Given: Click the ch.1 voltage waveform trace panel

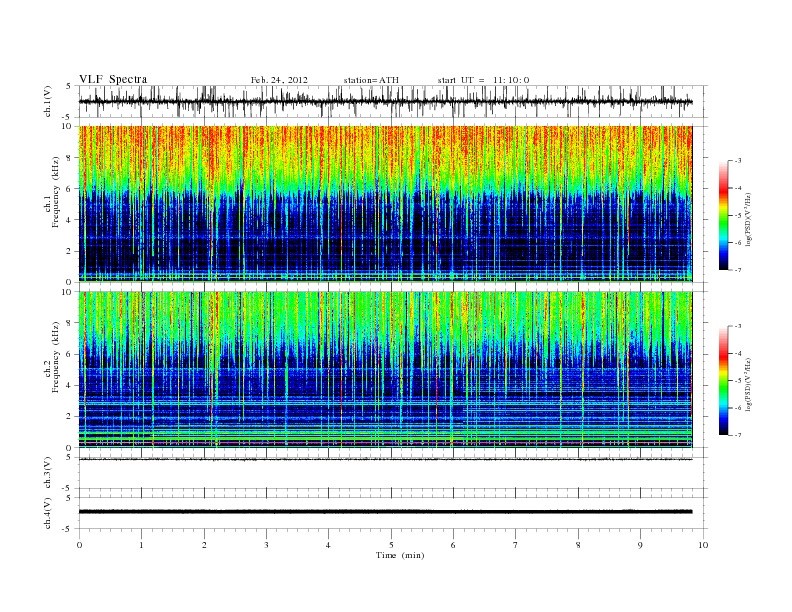Looking at the screenshot, I should click(x=393, y=101).
